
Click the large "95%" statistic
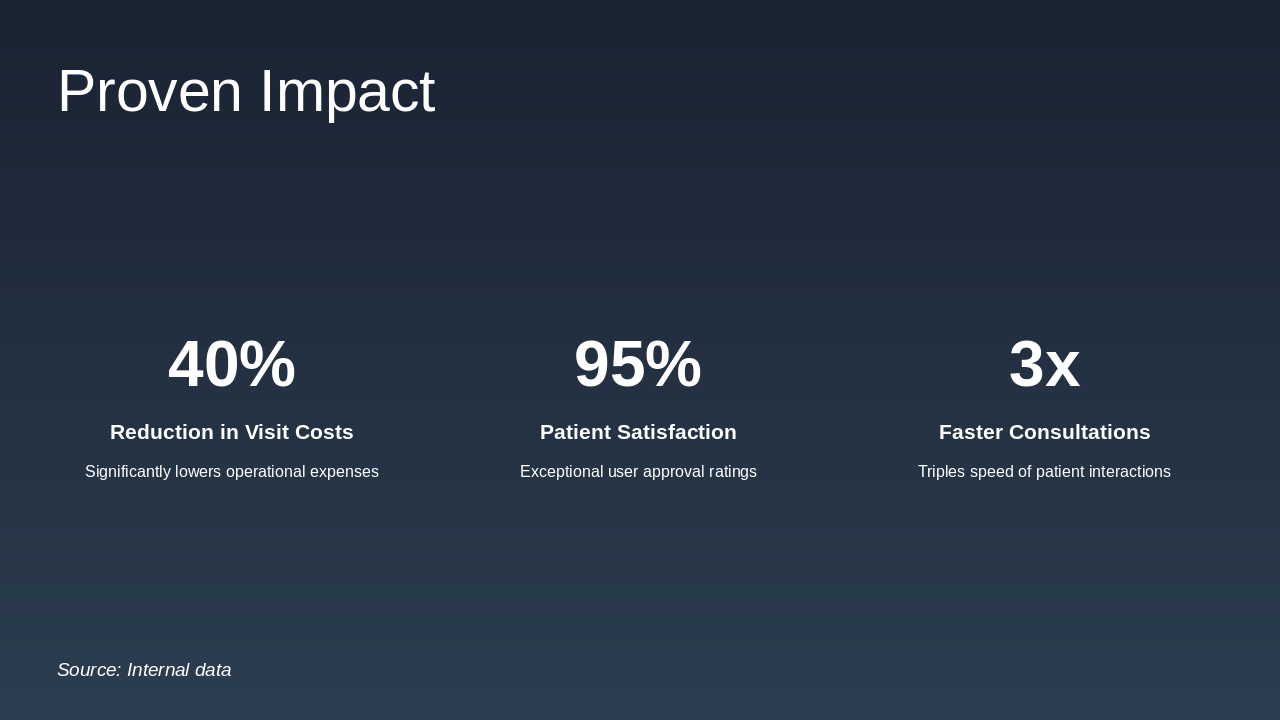pos(638,364)
